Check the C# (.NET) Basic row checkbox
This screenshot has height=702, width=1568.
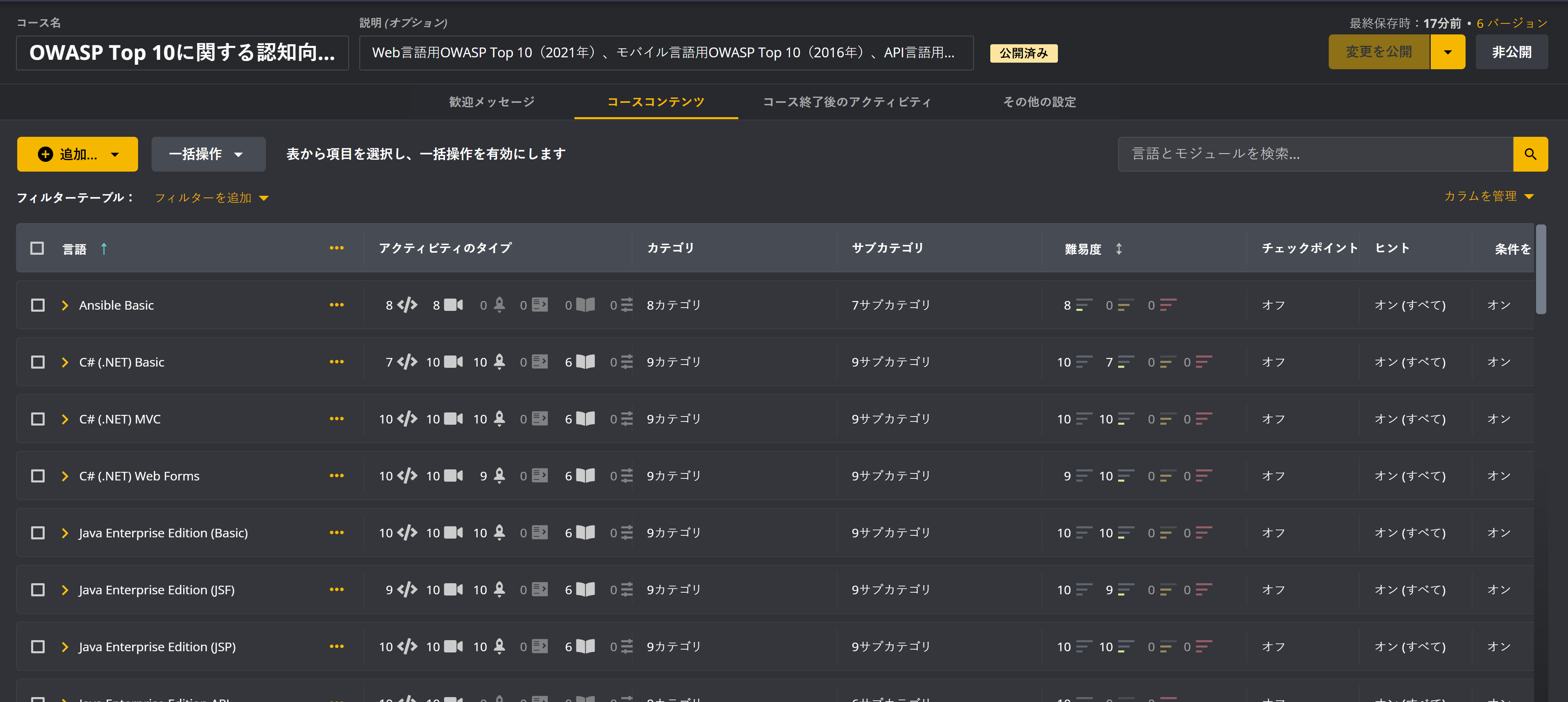tap(38, 362)
